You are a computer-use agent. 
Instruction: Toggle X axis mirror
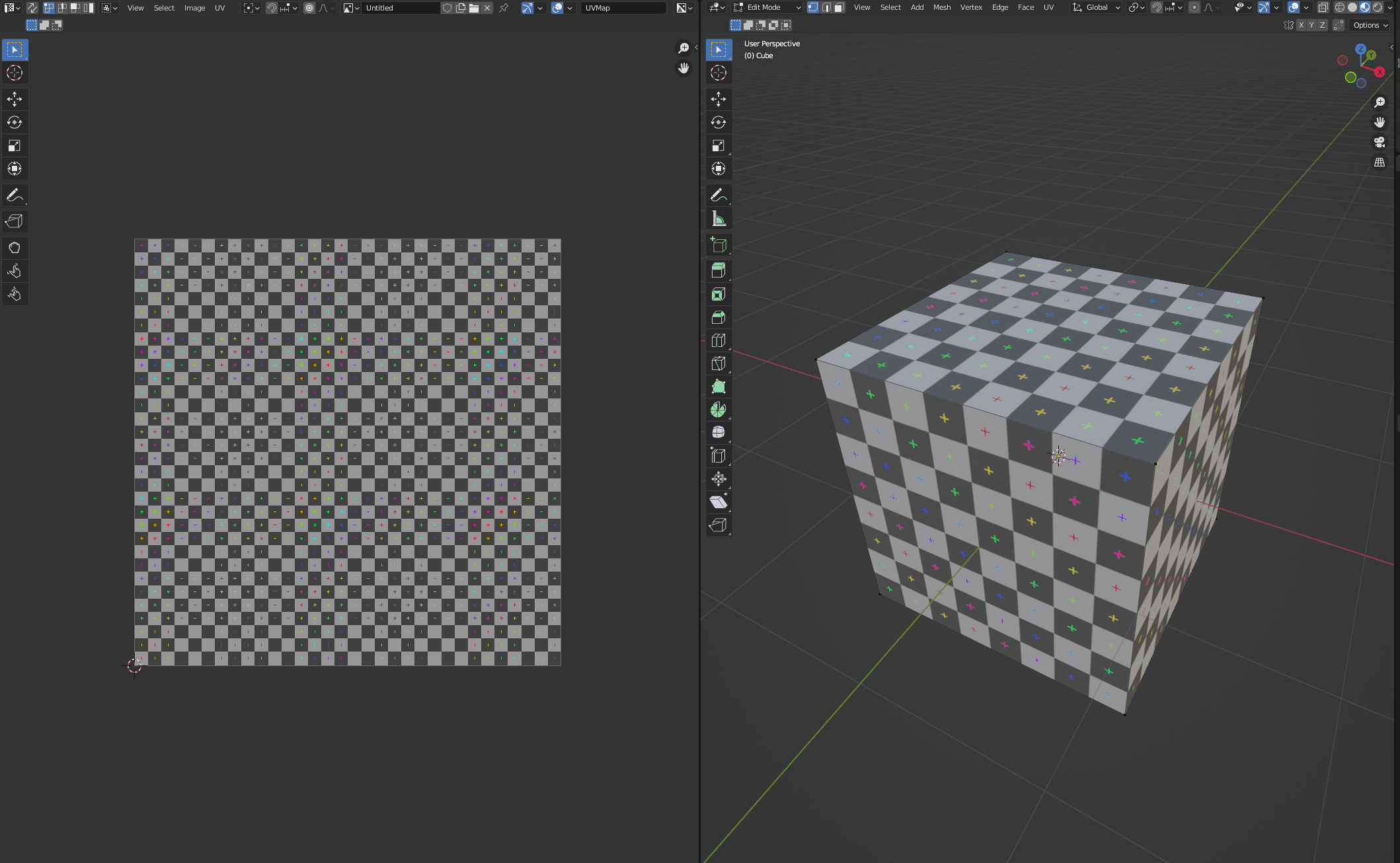tap(1301, 25)
